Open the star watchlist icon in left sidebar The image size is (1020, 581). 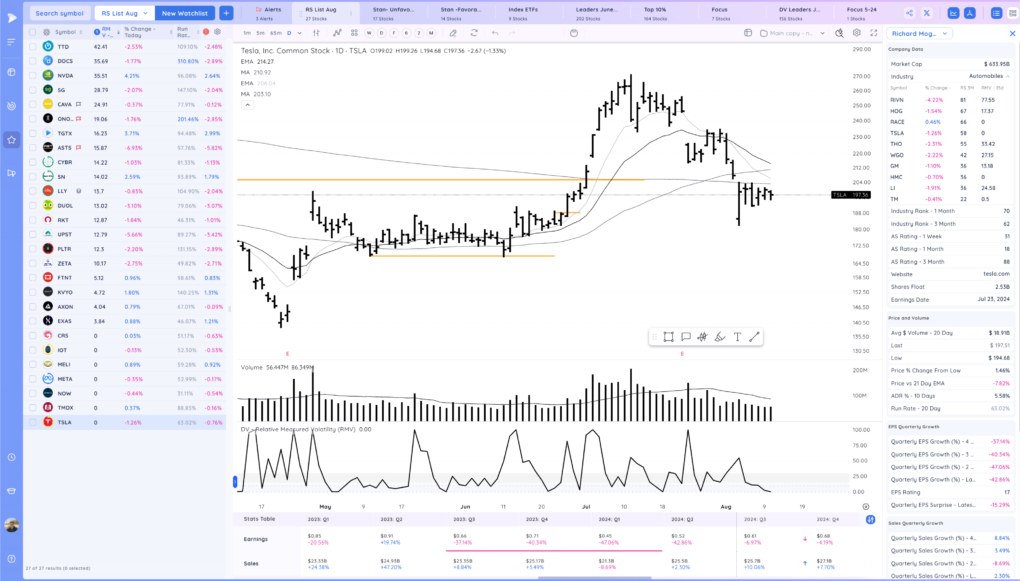pyautogui.click(x=11, y=140)
